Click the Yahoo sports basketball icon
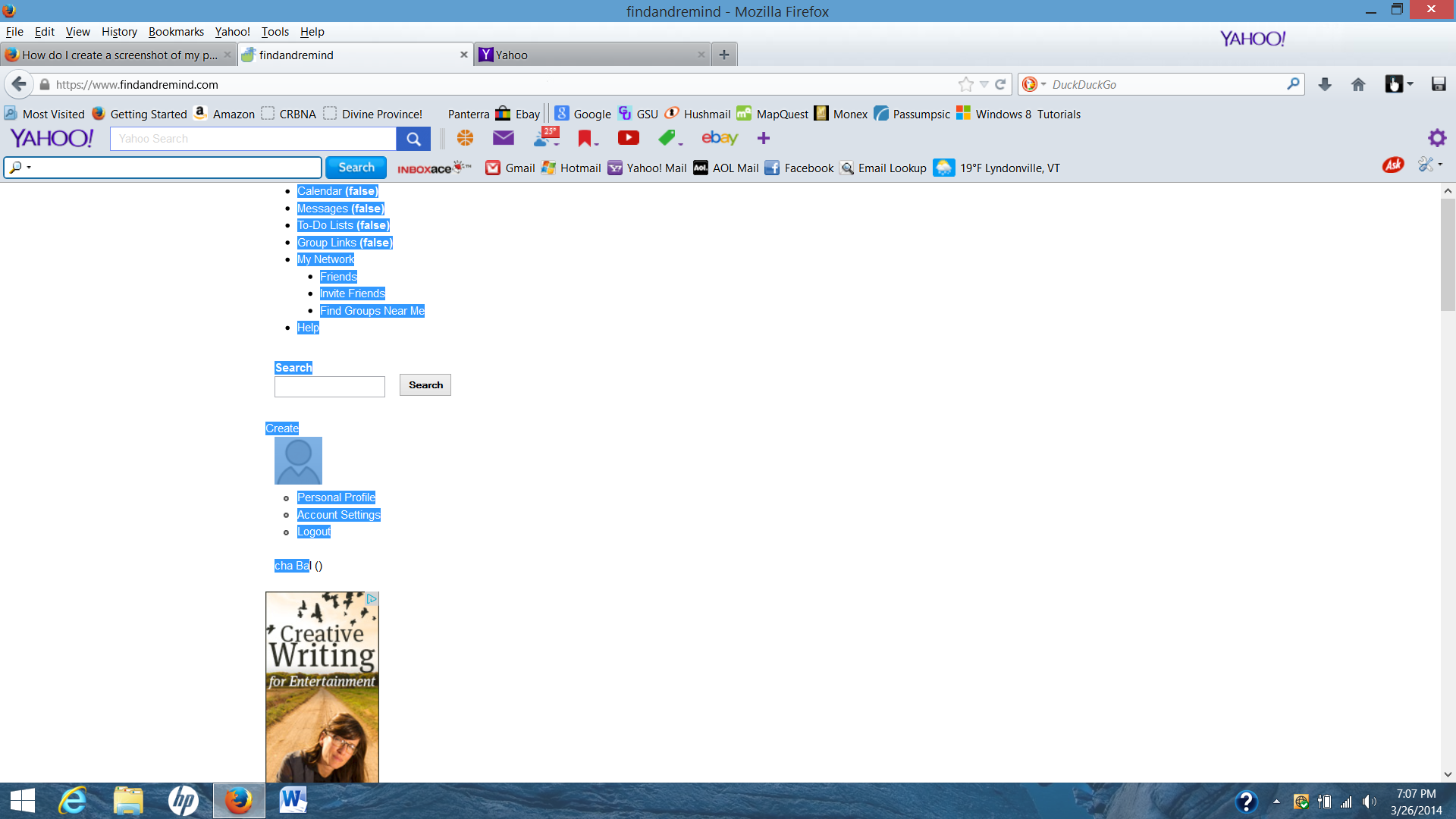 (x=465, y=138)
